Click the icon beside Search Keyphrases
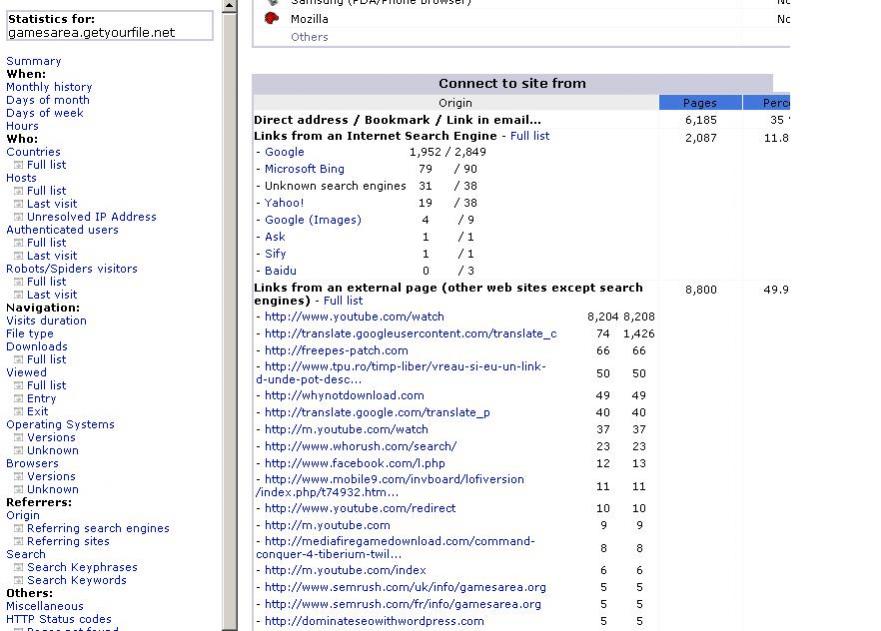The width and height of the screenshot is (881, 631). pyautogui.click(x=19, y=567)
